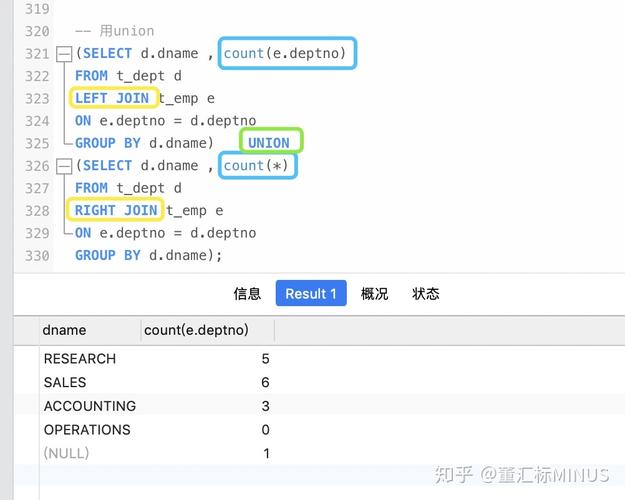Image resolution: width=625 pixels, height=500 pixels.
Task: Collapse the code fold at line 321
Action: tap(64, 54)
